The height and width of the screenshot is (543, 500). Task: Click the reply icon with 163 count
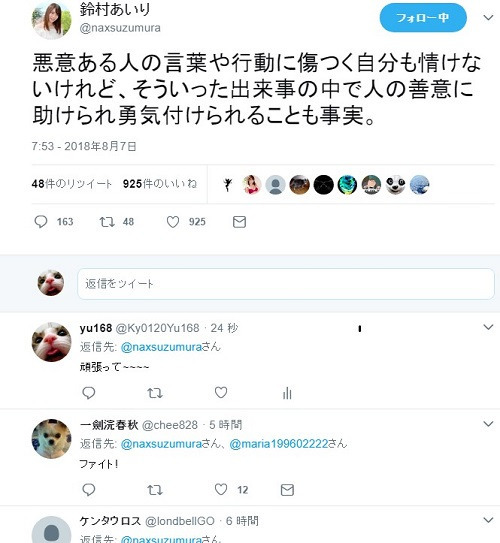[41, 222]
